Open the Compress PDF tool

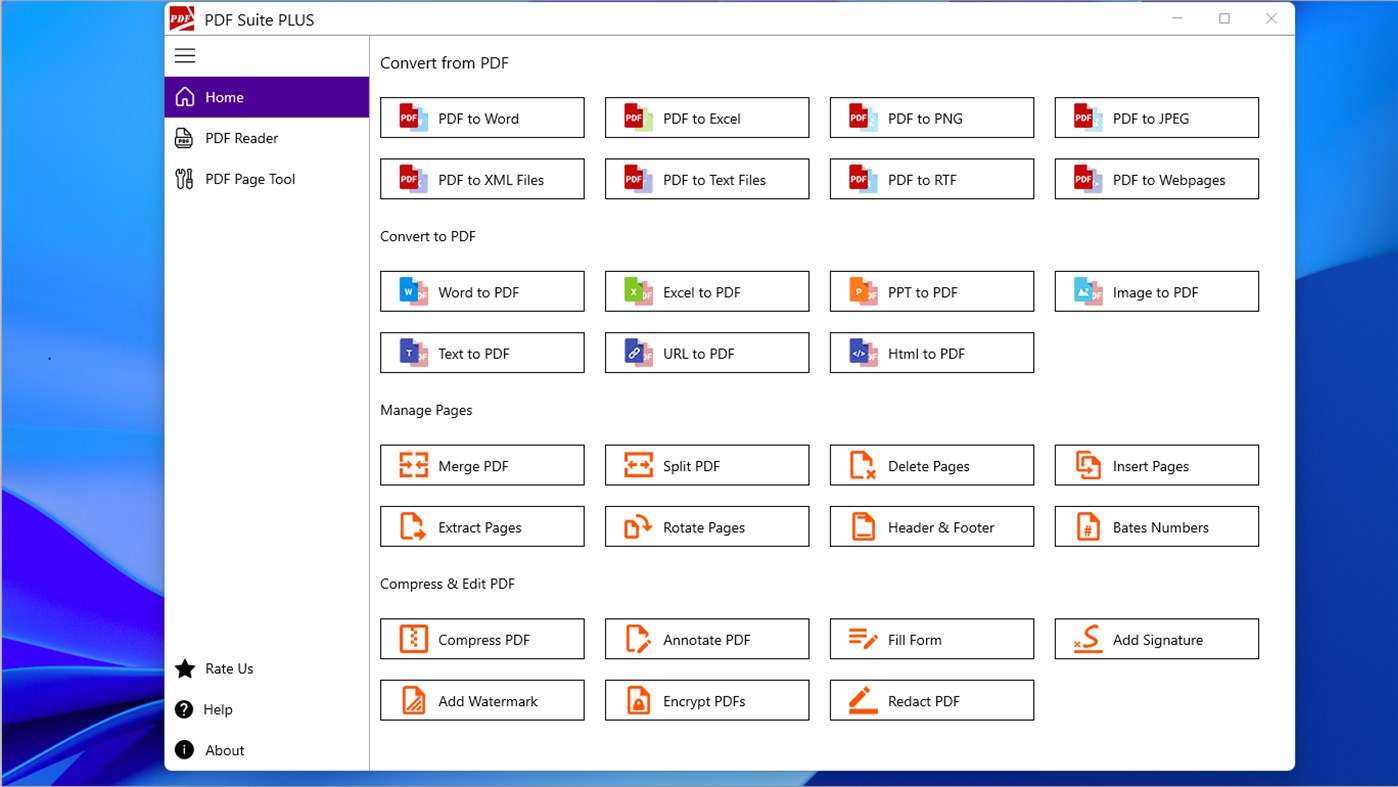tap(481, 638)
